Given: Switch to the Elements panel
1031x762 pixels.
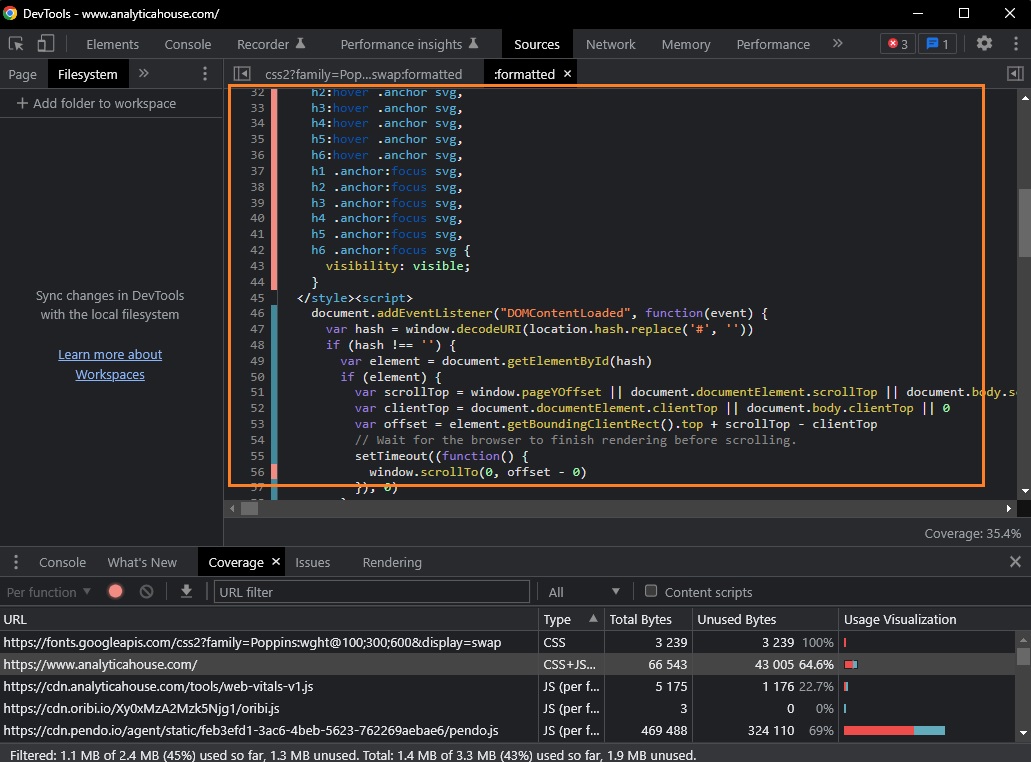Looking at the screenshot, I should point(112,44).
